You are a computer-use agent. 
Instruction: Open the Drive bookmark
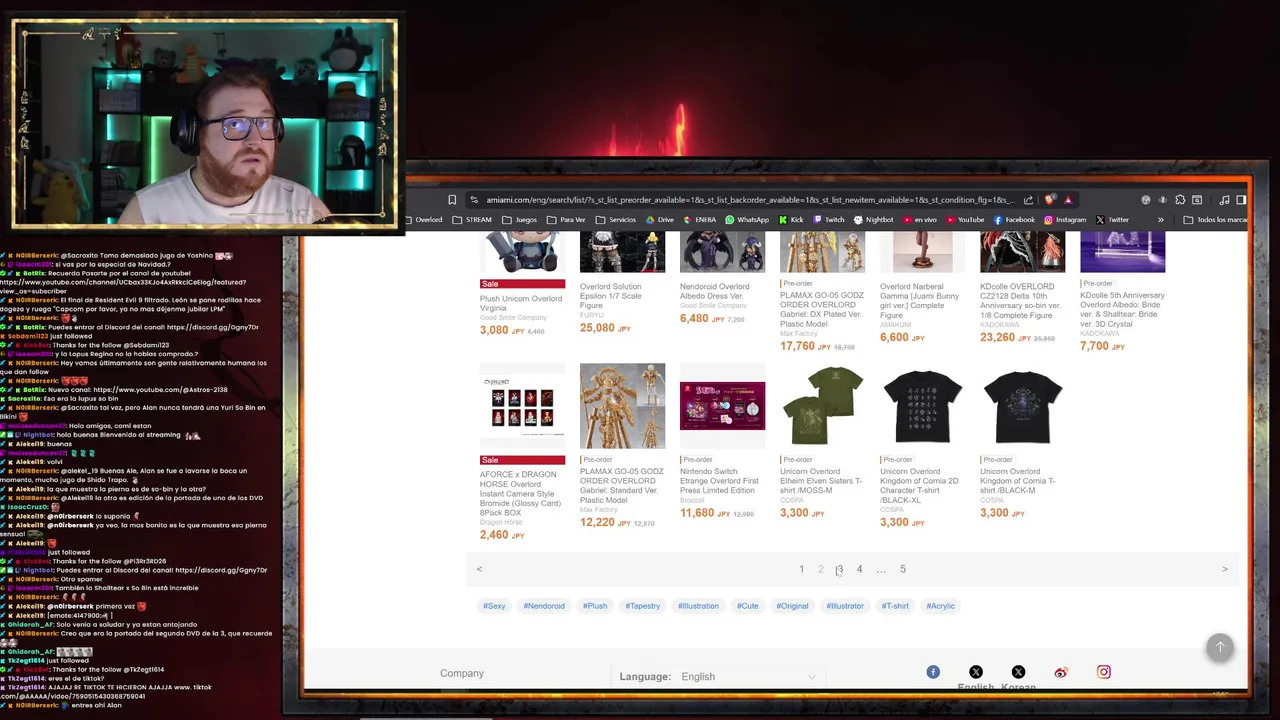point(660,220)
